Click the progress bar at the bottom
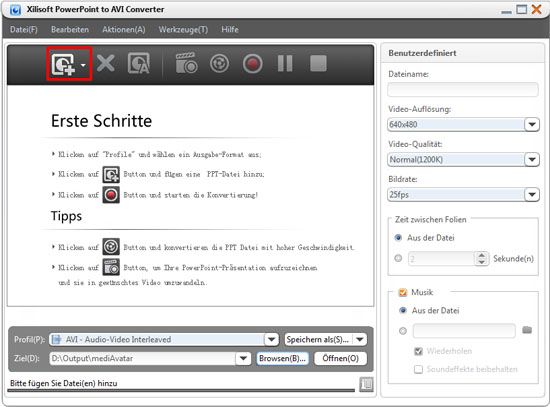550x407 pixels. [x=181, y=390]
